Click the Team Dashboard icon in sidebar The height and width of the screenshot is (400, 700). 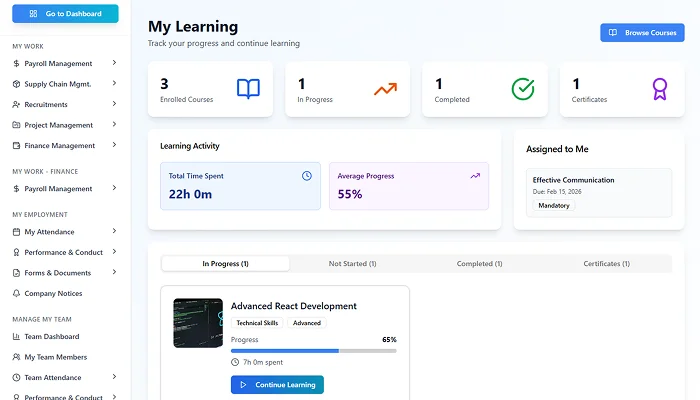point(16,337)
